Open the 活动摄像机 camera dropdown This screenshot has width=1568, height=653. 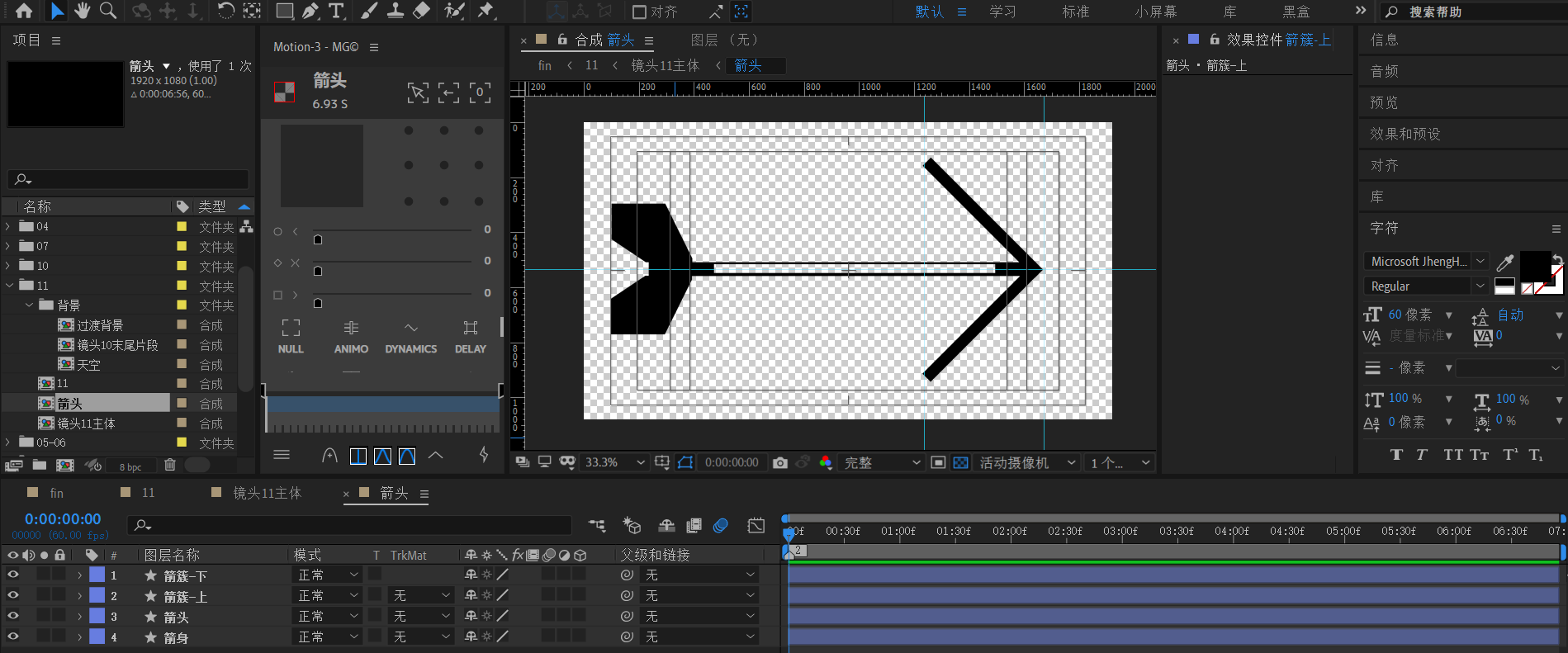pyautogui.click(x=1027, y=462)
